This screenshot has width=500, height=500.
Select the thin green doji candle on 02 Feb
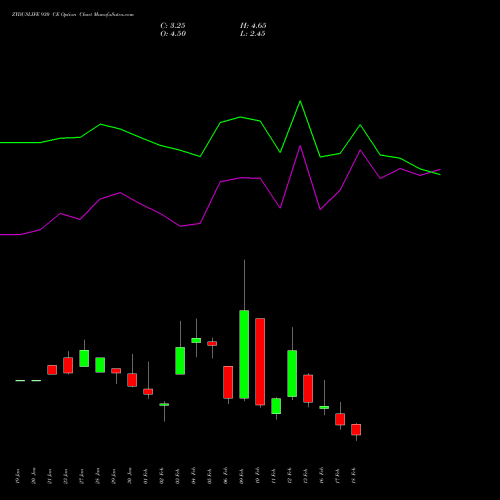coord(164,405)
